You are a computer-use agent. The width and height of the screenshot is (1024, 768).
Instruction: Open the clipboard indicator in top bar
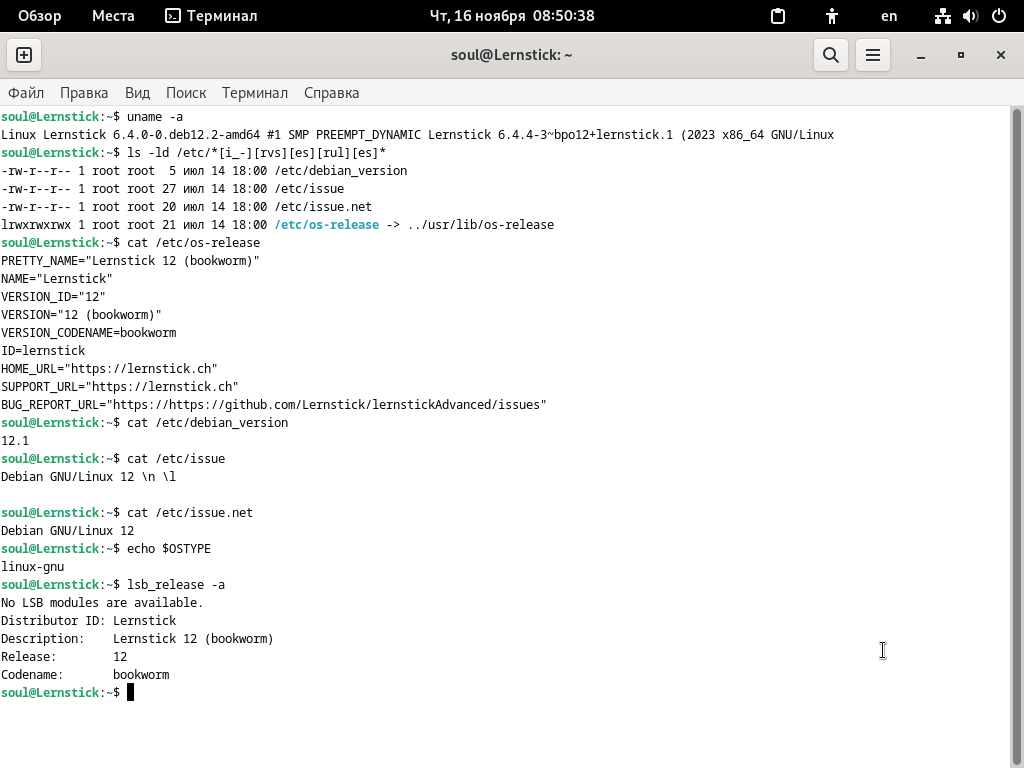(x=778, y=16)
